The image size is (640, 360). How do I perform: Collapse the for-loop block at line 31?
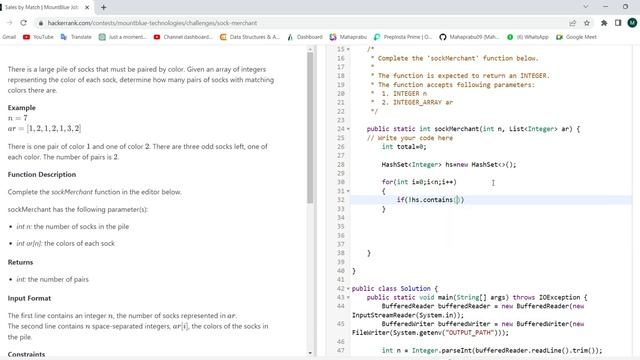pyautogui.click(x=348, y=191)
